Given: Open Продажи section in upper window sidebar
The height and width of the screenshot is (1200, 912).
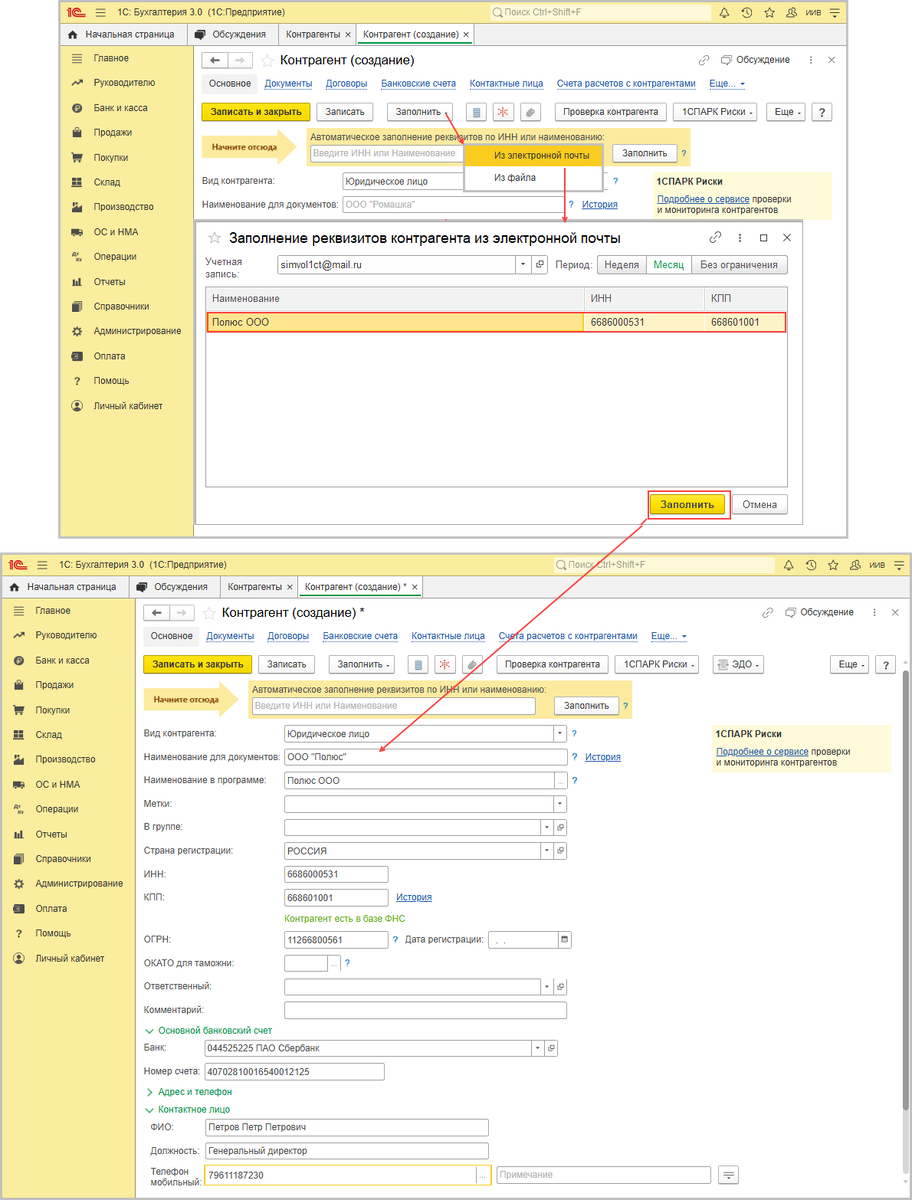Looking at the screenshot, I should coord(113,132).
